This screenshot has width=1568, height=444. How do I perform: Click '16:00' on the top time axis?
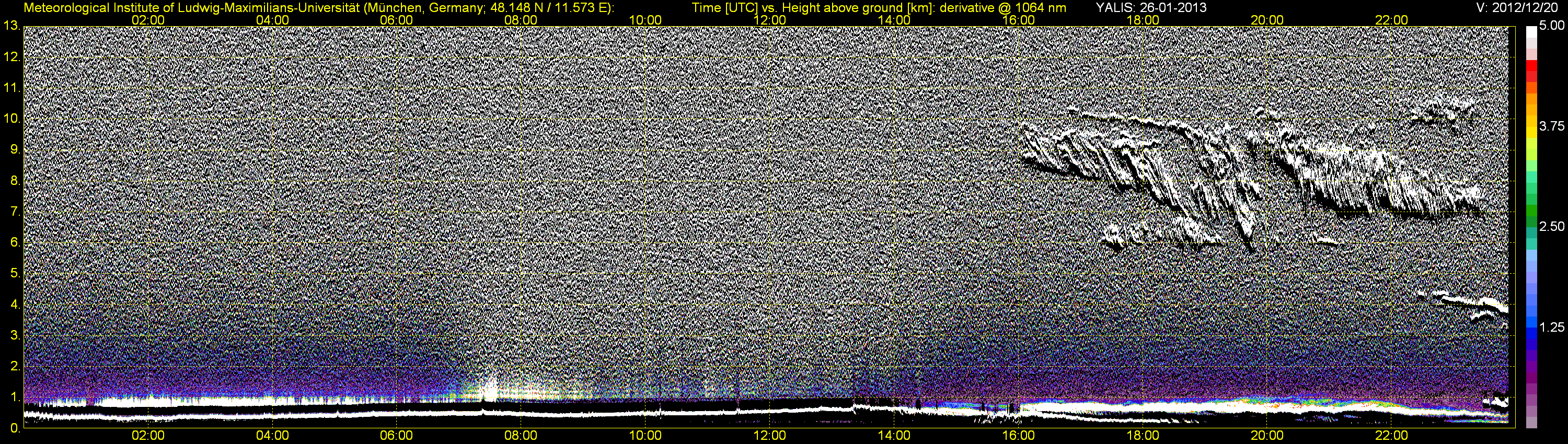[x=1018, y=20]
